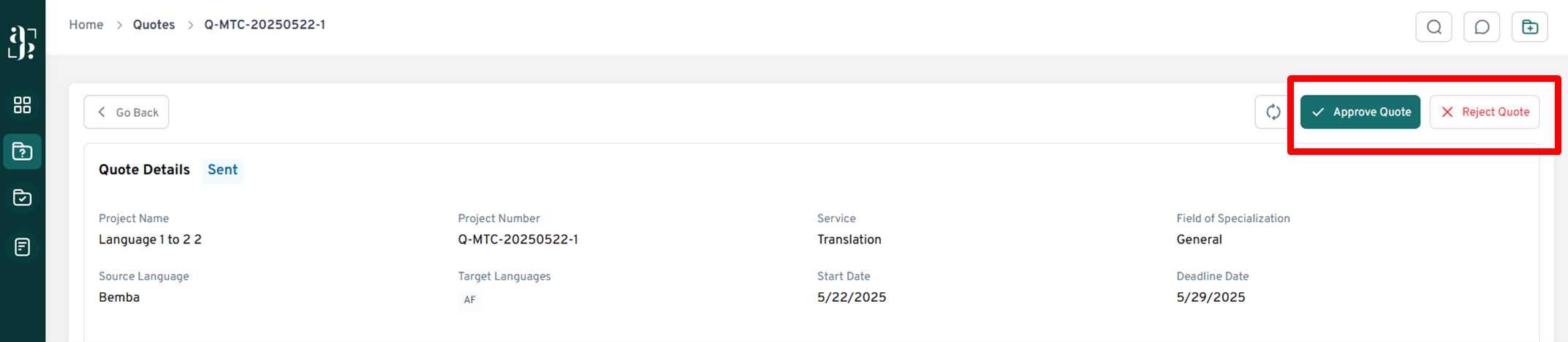Open the chat bubble messages icon
Viewport: 1568px width, 342px height.
pos(1482,27)
